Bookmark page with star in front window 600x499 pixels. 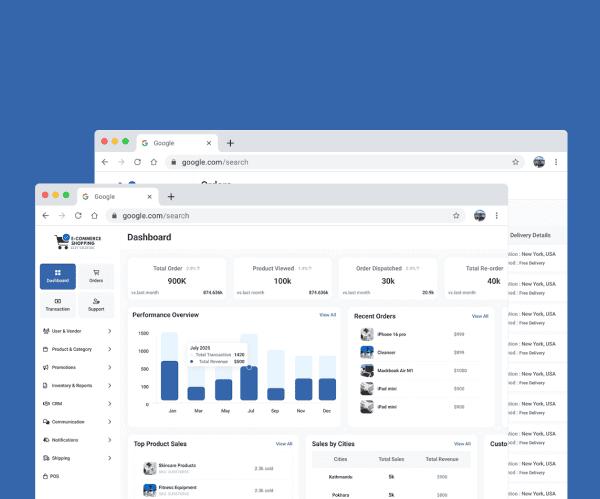click(456, 215)
